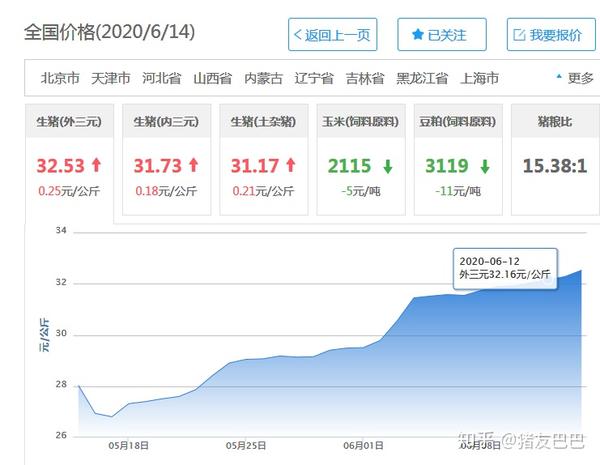The width and height of the screenshot is (600, 465).
Task: Click the green down arrow beside 3119
Action: (485, 167)
